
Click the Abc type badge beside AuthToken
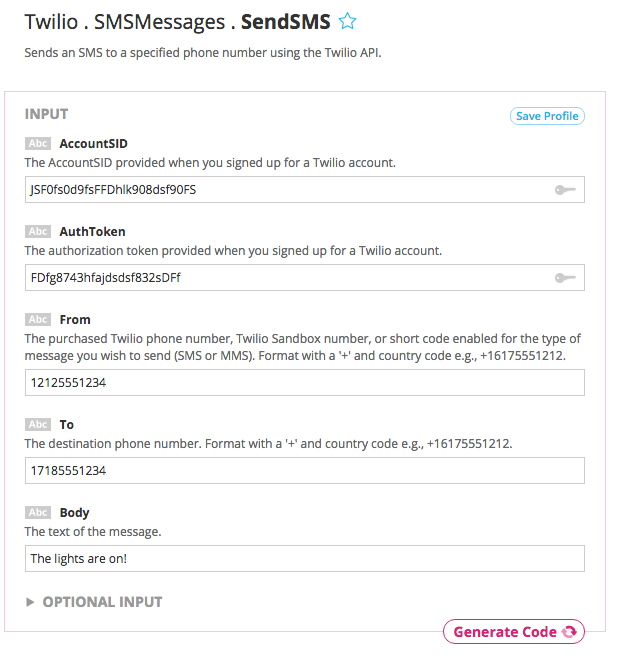click(x=38, y=232)
